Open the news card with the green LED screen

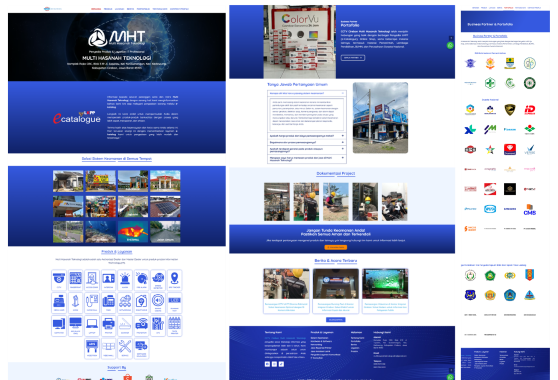385,291
